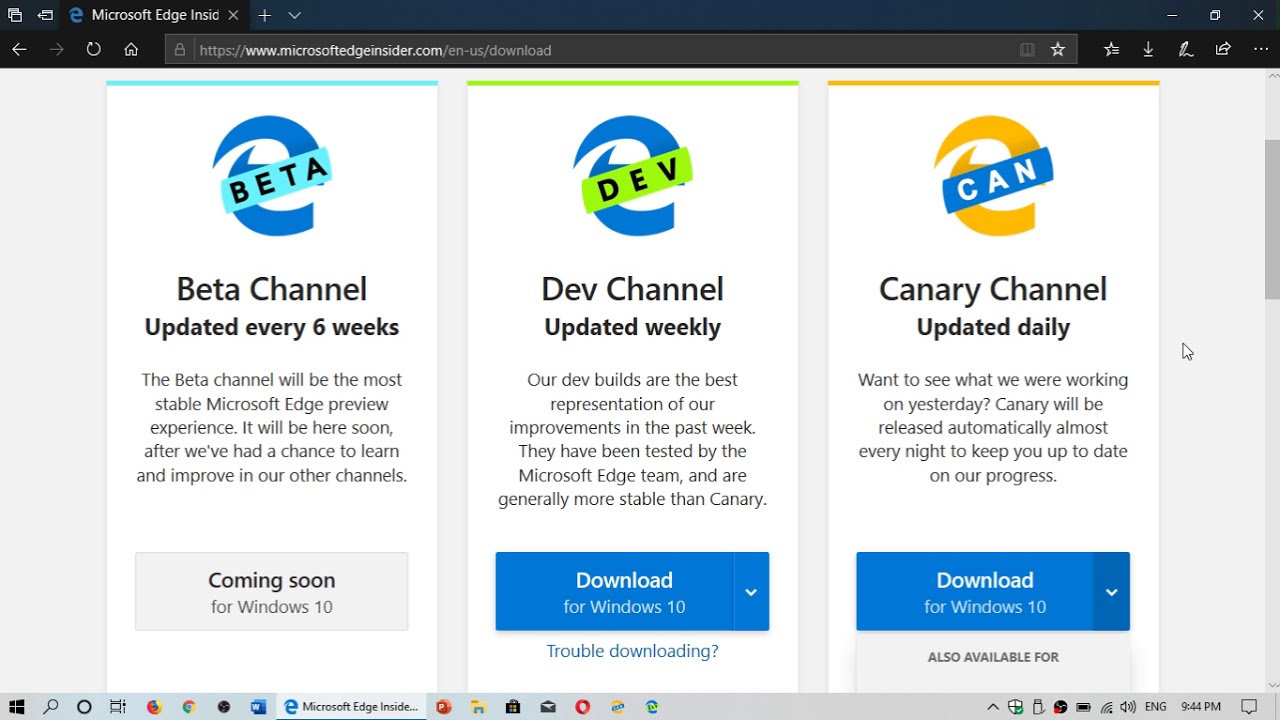Viewport: 1280px width, 720px height.
Task: Add page to favorites star icon
Action: [1057, 50]
